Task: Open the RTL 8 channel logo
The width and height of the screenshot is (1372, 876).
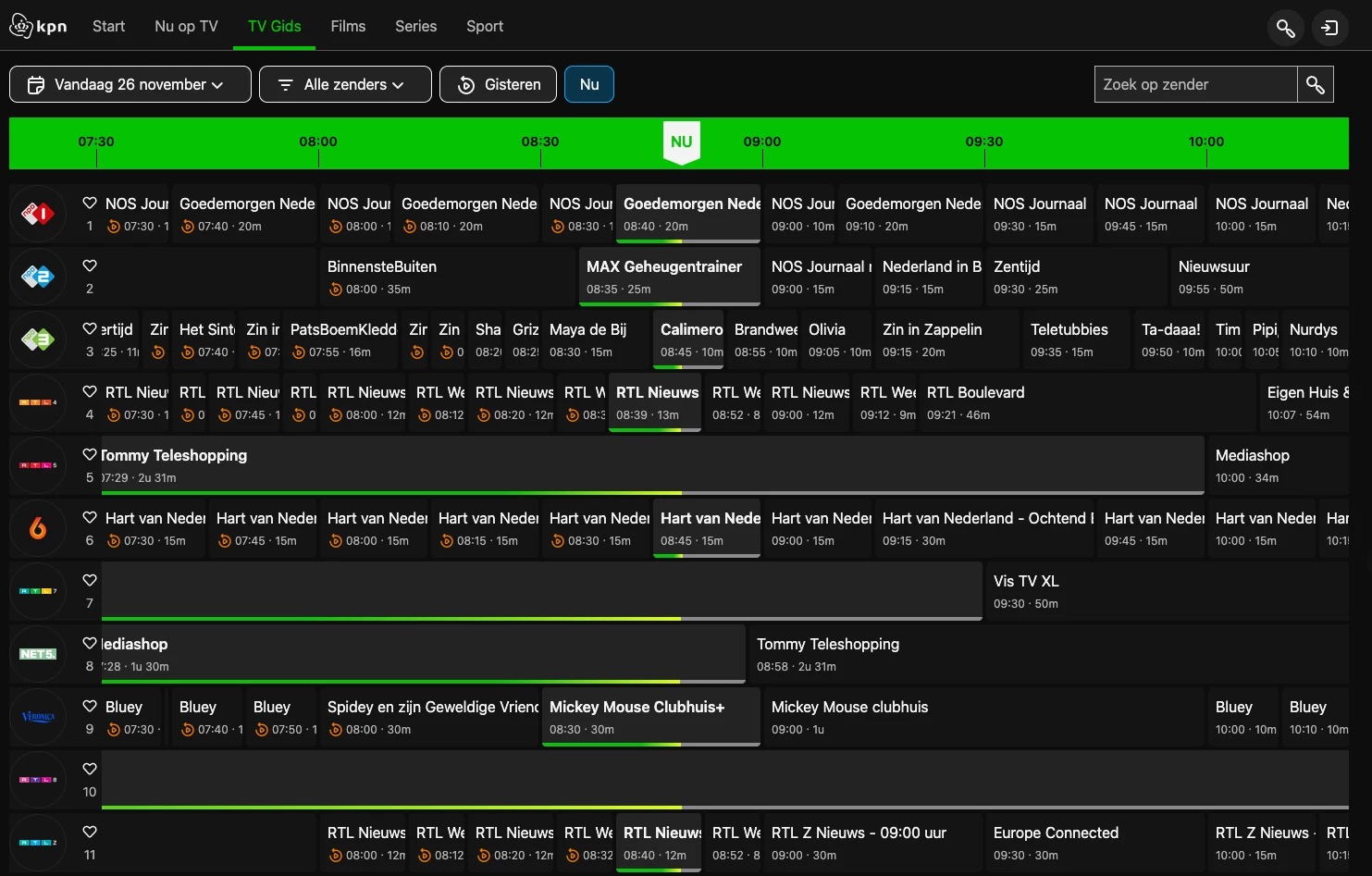Action: [38, 780]
